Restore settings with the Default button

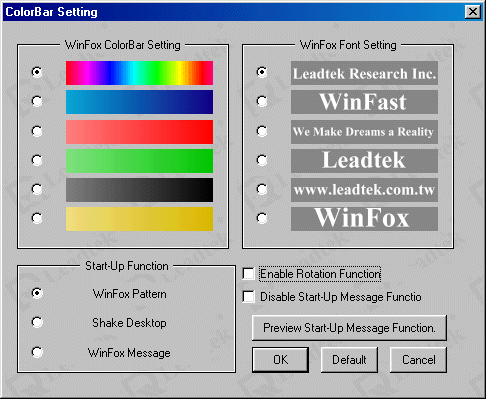click(x=349, y=360)
